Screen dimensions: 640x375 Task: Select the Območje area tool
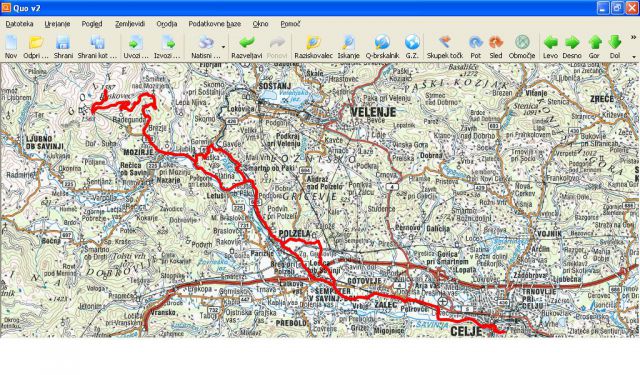click(522, 42)
